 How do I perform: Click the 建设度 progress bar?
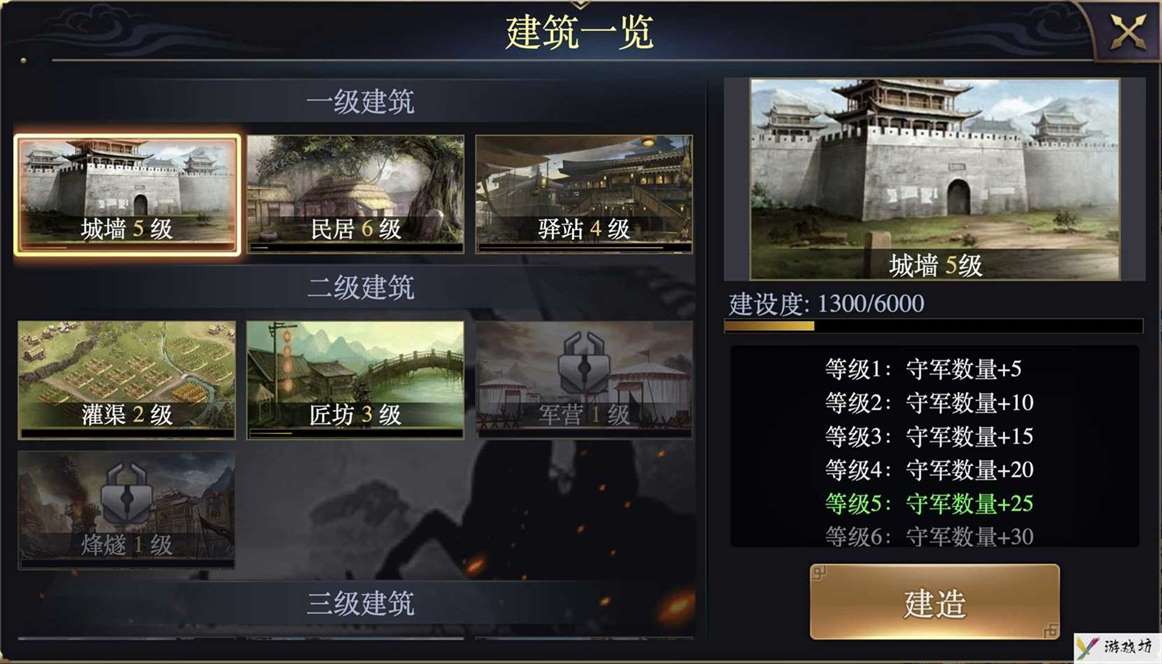(x=934, y=326)
